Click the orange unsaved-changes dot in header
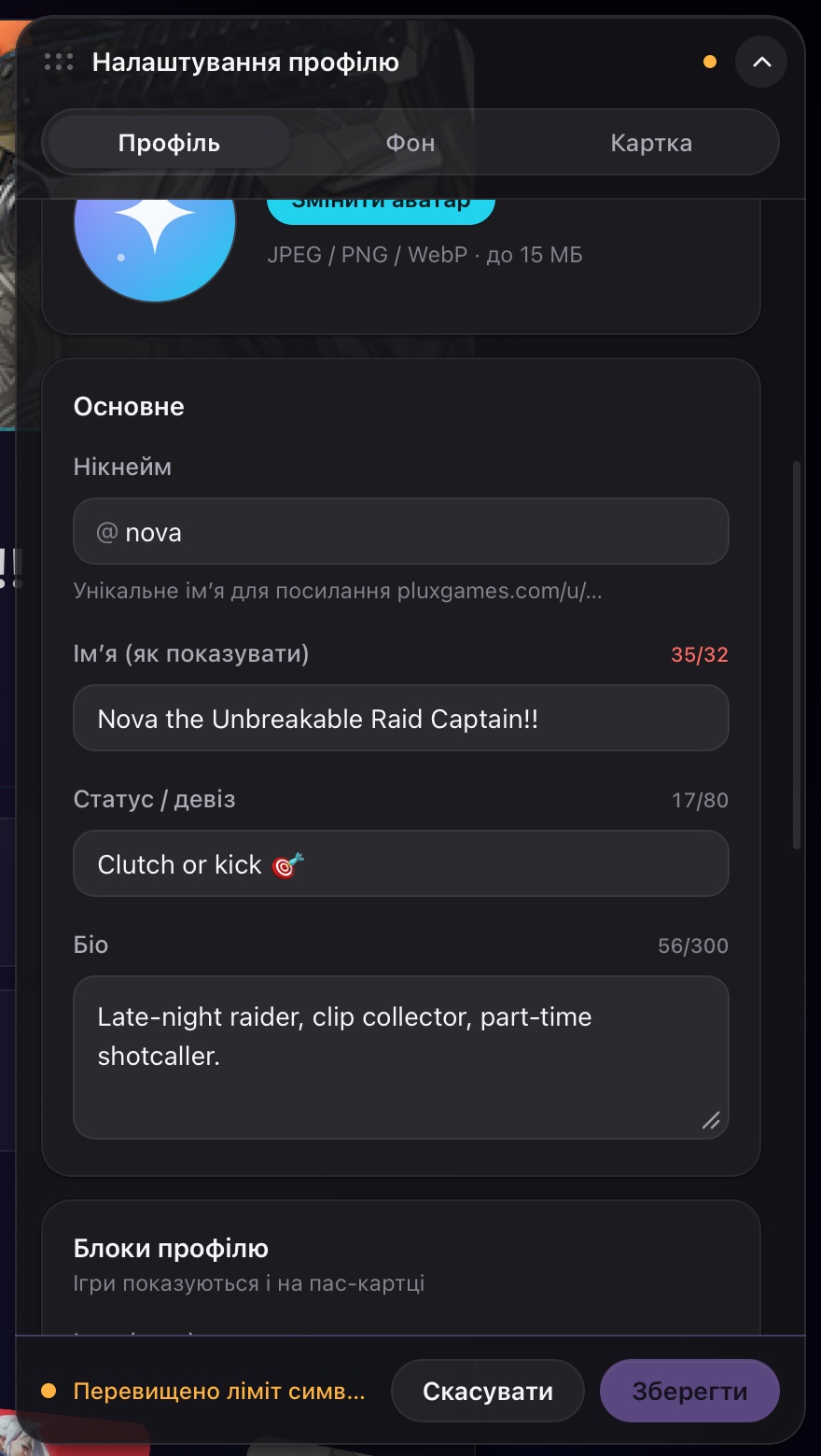The width and height of the screenshot is (821, 1456). tap(710, 62)
